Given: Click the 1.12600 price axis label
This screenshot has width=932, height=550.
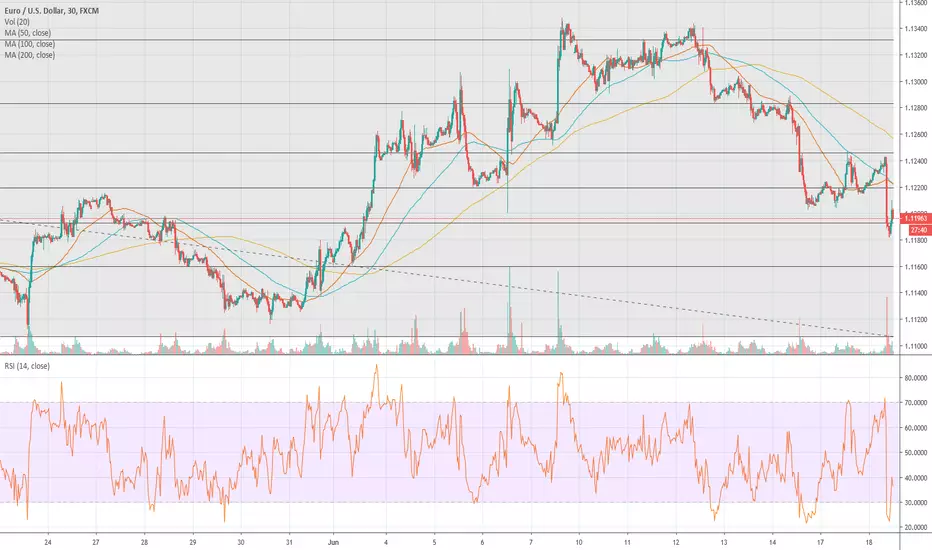Looking at the screenshot, I should (917, 134).
